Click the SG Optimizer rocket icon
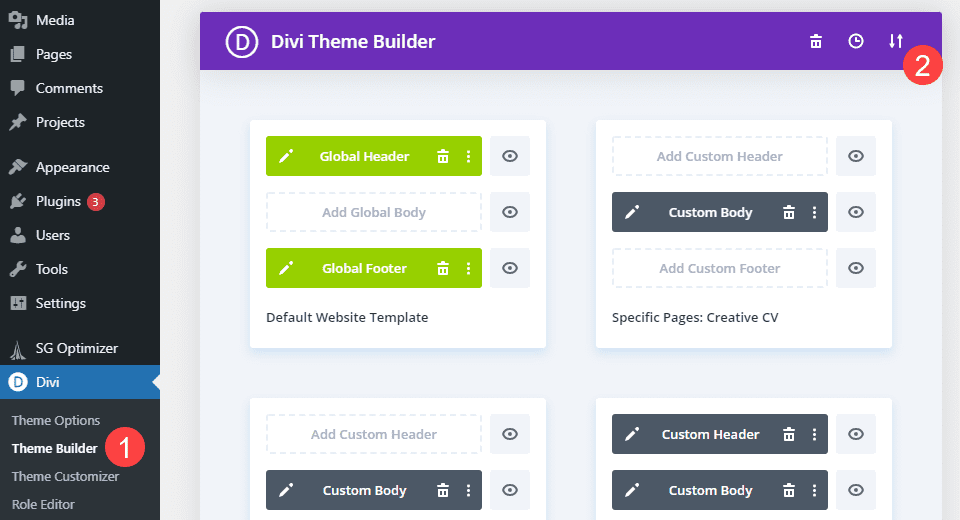960x520 pixels. point(18,349)
